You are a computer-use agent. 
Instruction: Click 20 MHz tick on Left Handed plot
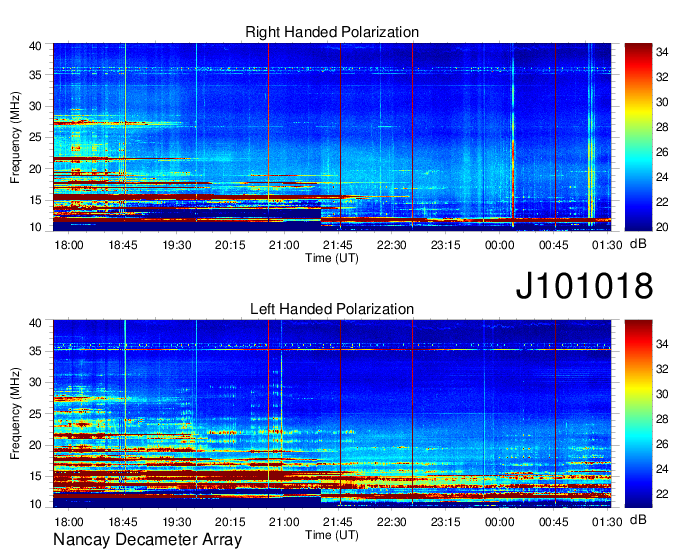[x=35, y=445]
